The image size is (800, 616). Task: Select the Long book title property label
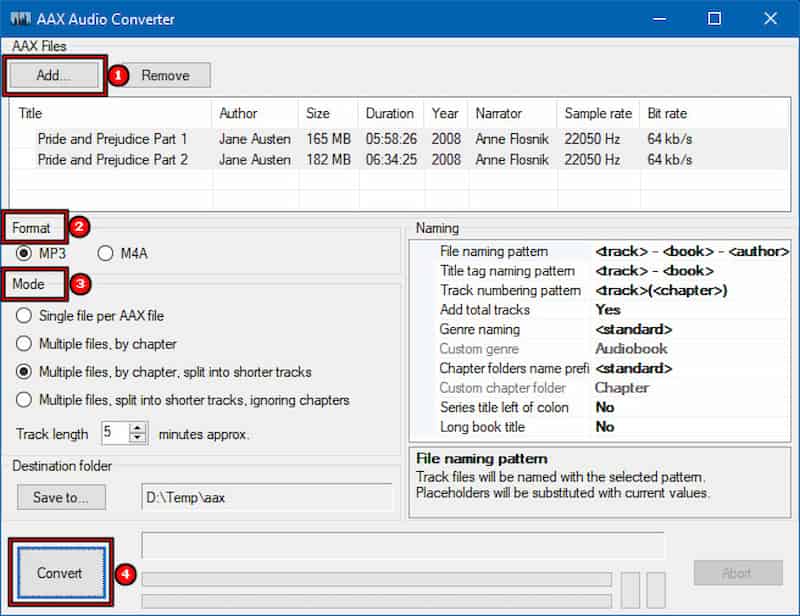pos(482,427)
